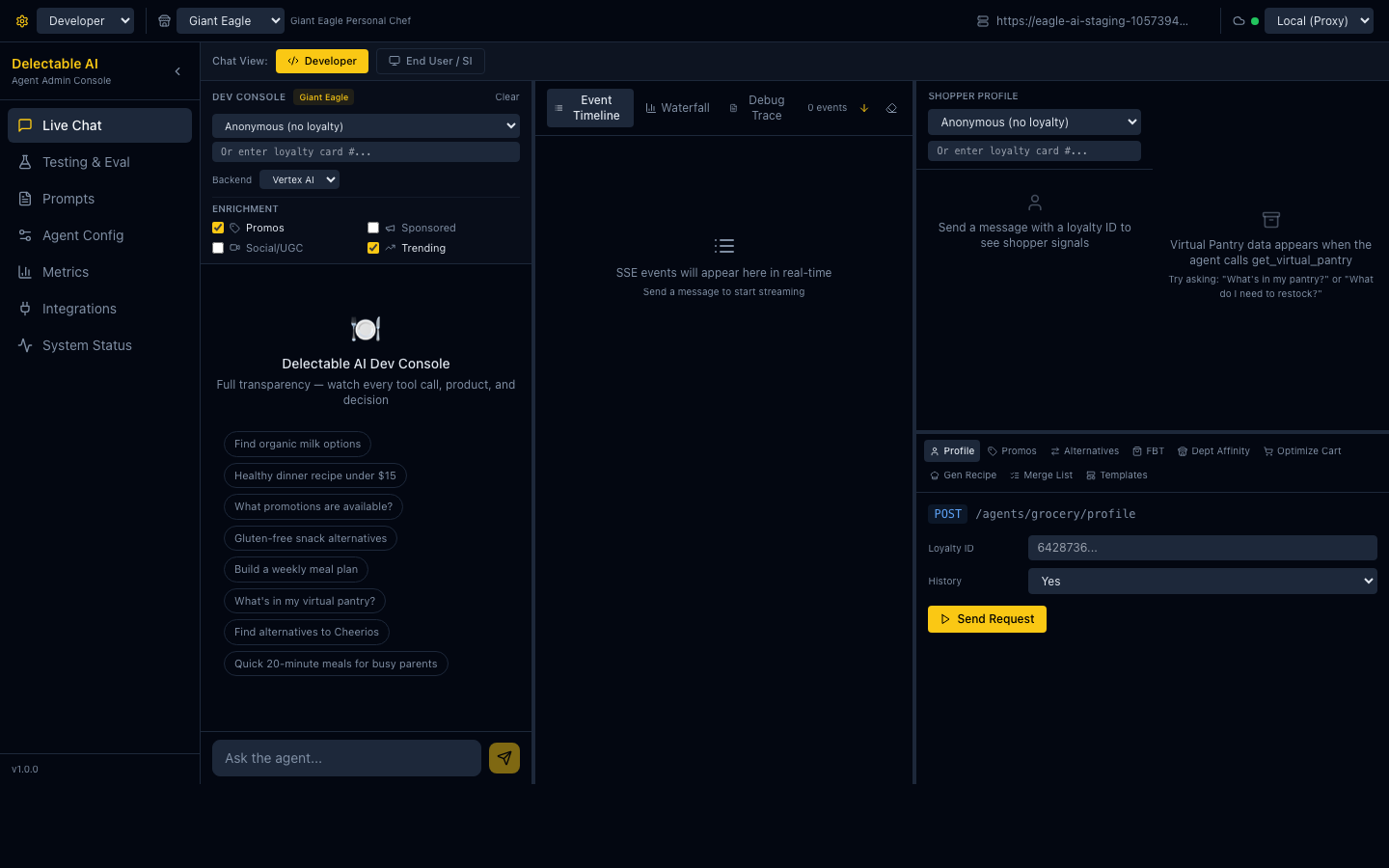Image resolution: width=1389 pixels, height=868 pixels.
Task: Select the Templates tab
Action: coord(1117,475)
